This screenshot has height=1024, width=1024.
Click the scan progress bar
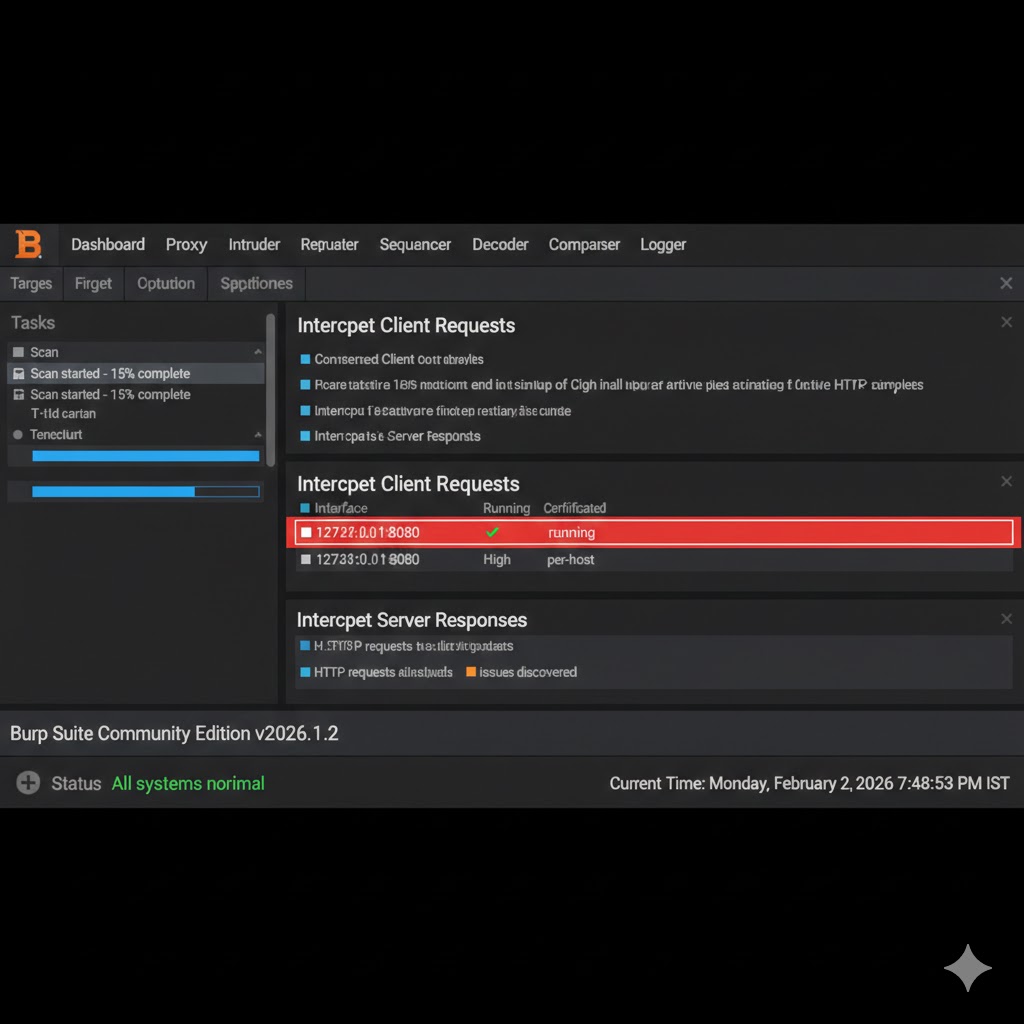(x=145, y=455)
